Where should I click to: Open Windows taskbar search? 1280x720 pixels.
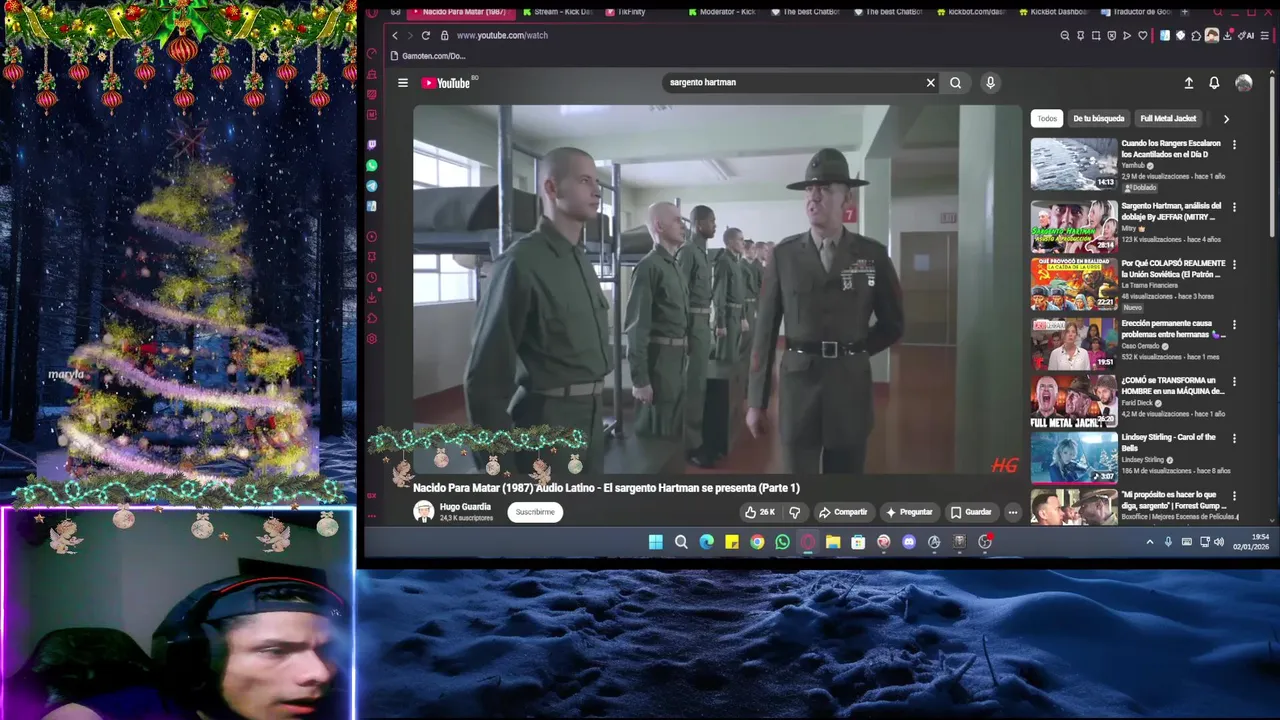click(681, 542)
